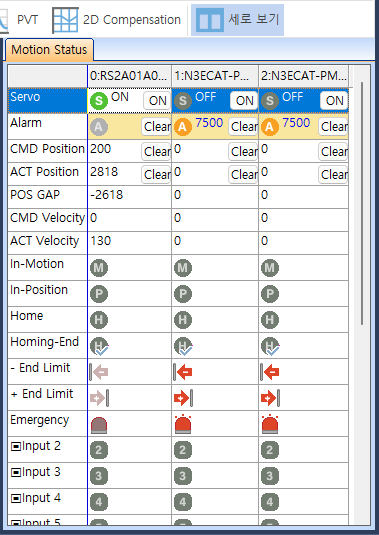
Task: Select column header 1:N3ECAT-P...
Action: click(x=215, y=76)
